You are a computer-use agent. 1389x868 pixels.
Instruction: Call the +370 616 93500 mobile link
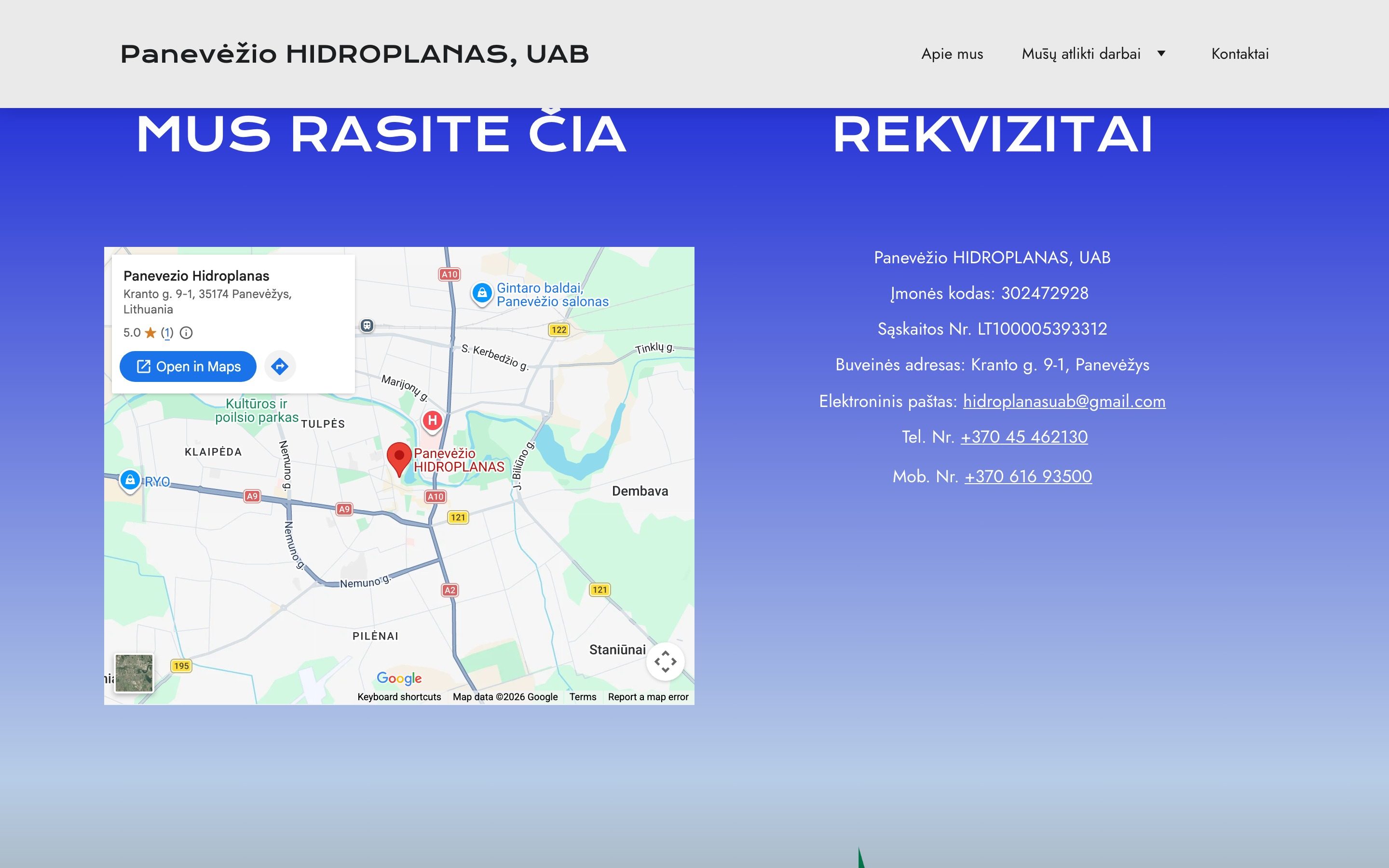pos(1028,476)
